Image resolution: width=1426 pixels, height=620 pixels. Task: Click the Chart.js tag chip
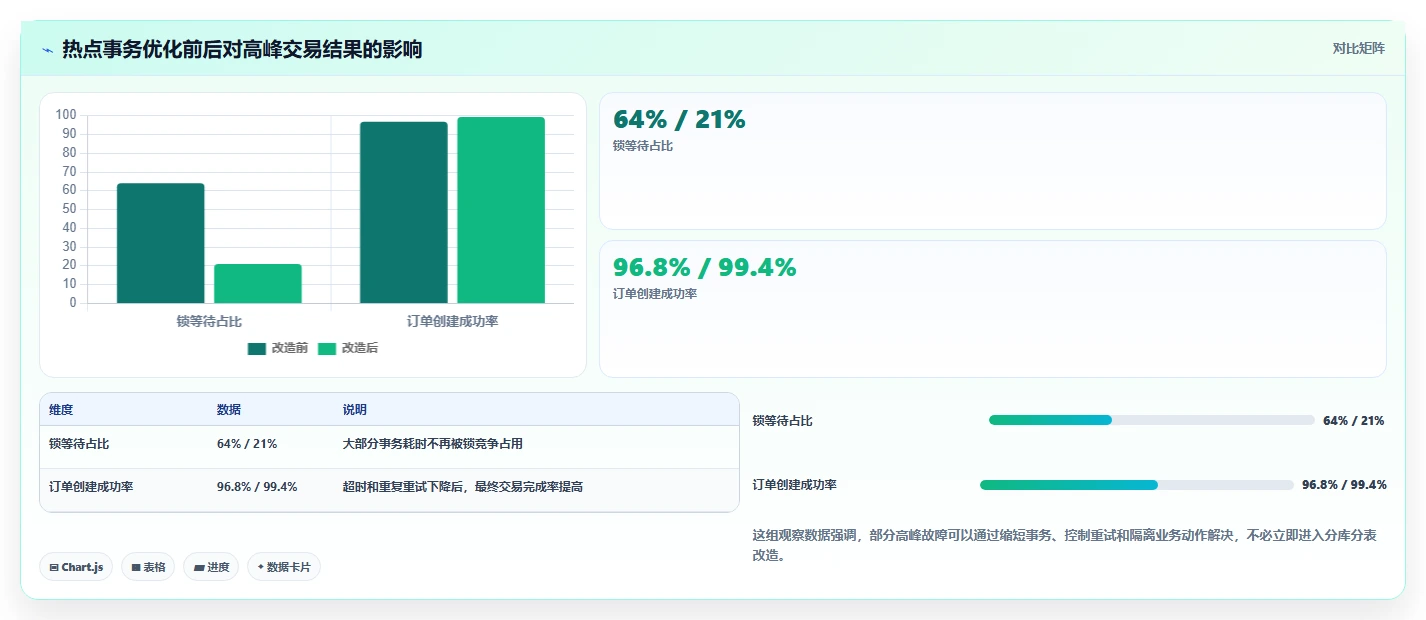pyautogui.click(x=77, y=567)
